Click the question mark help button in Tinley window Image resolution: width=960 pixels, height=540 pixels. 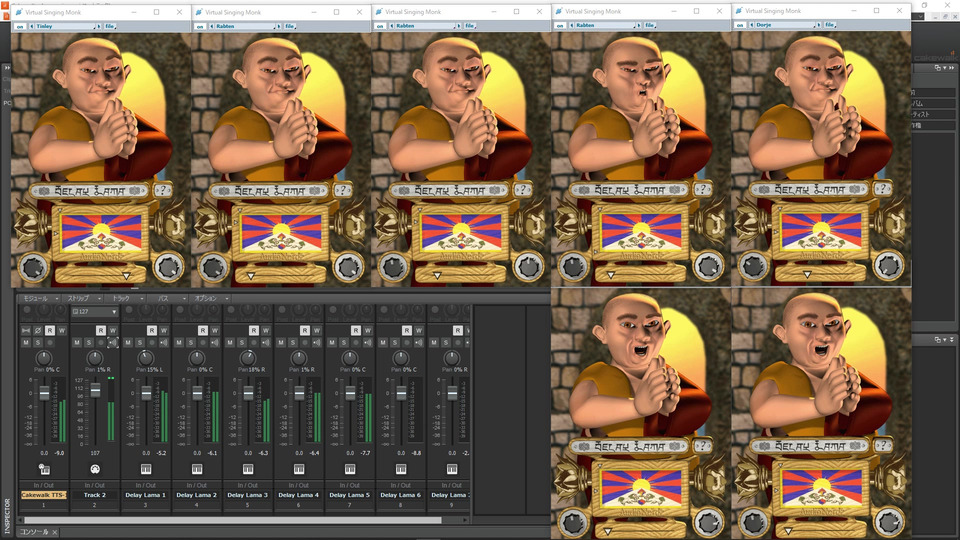point(164,190)
